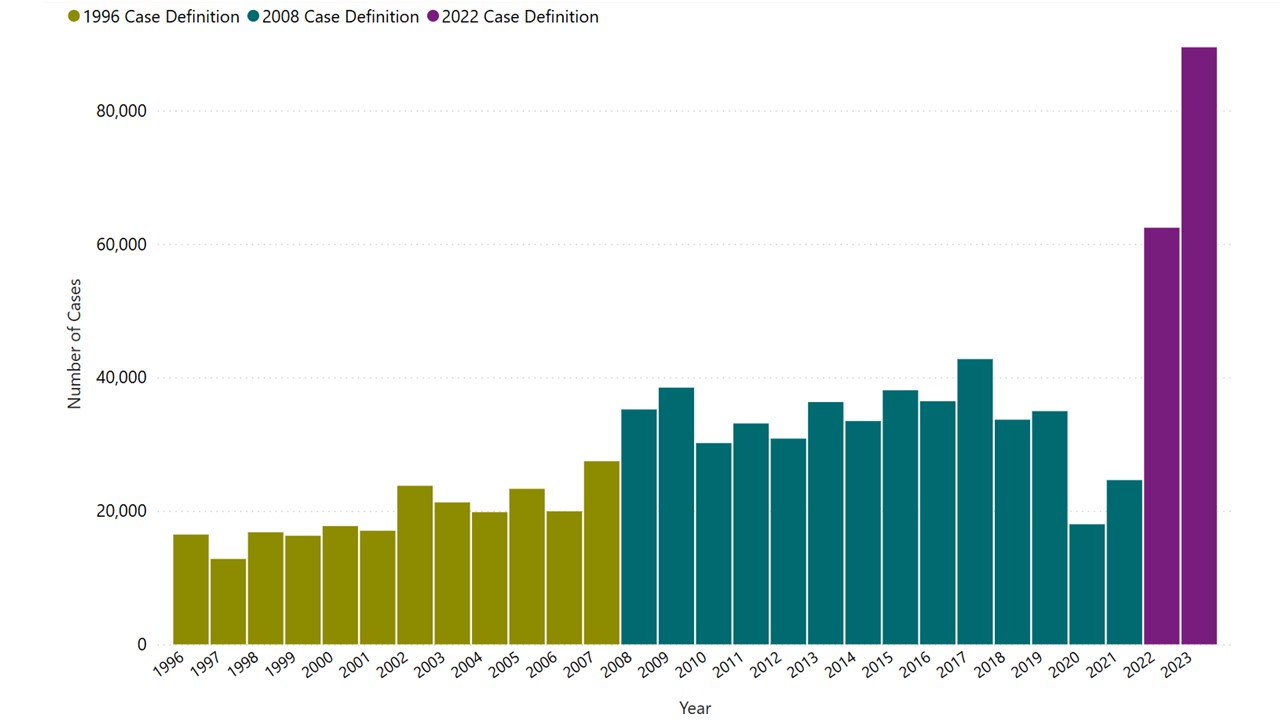Click the 2015 x-axis year label

click(x=876, y=666)
